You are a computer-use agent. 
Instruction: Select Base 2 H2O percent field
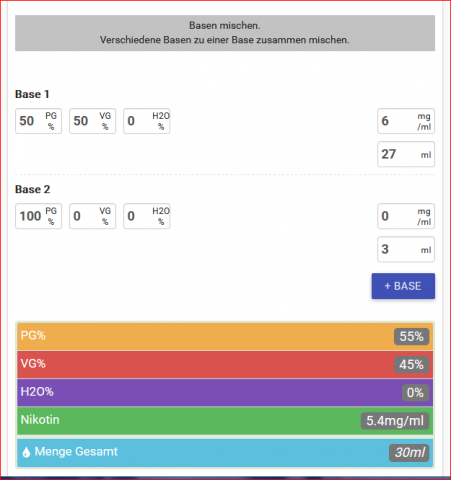point(147,216)
